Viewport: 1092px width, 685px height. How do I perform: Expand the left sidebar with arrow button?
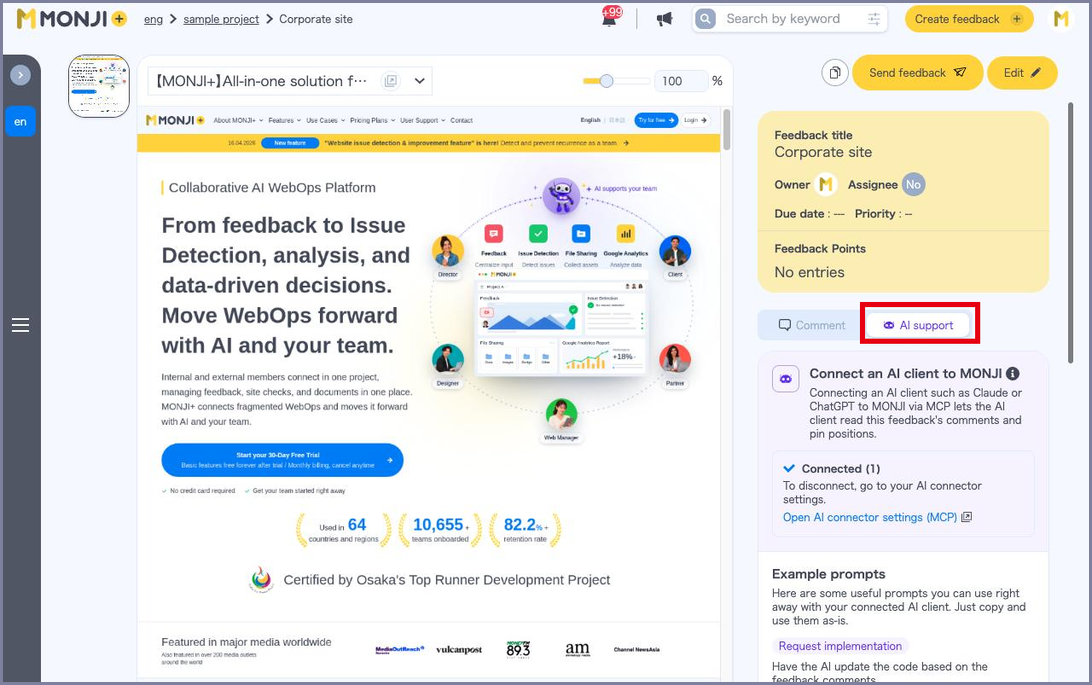pyautogui.click(x=20, y=74)
